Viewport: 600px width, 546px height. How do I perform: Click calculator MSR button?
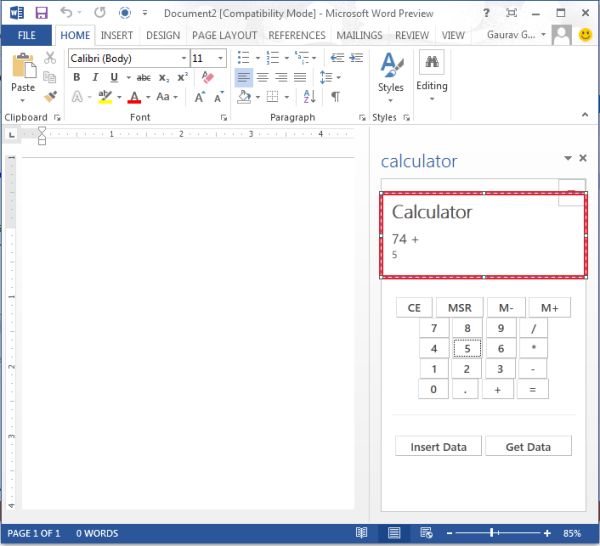[460, 308]
